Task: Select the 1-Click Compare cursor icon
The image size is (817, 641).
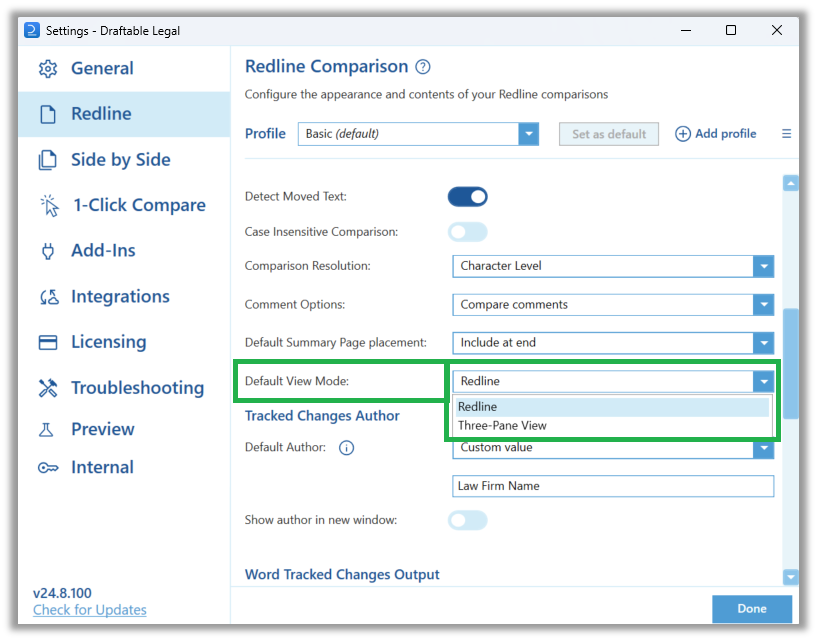Action: pyautogui.click(x=47, y=205)
